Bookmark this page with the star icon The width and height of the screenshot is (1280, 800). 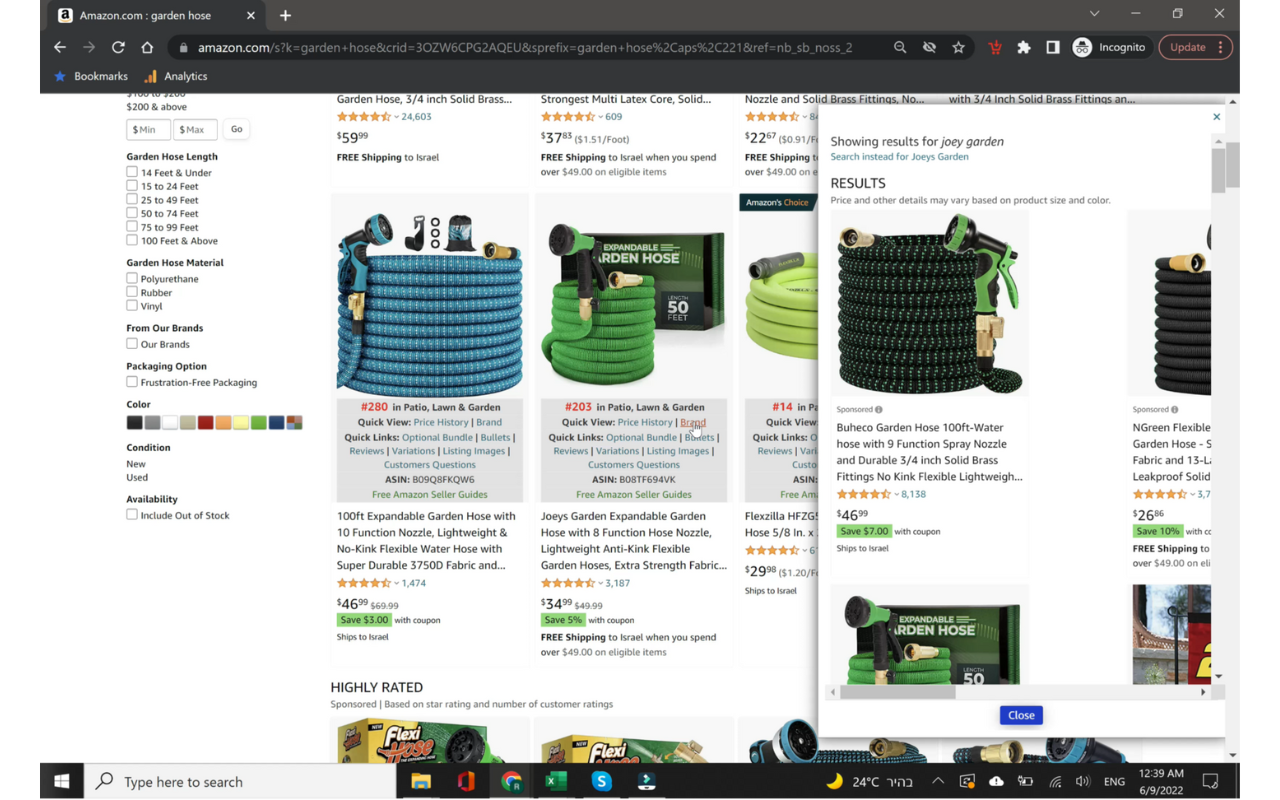(959, 47)
